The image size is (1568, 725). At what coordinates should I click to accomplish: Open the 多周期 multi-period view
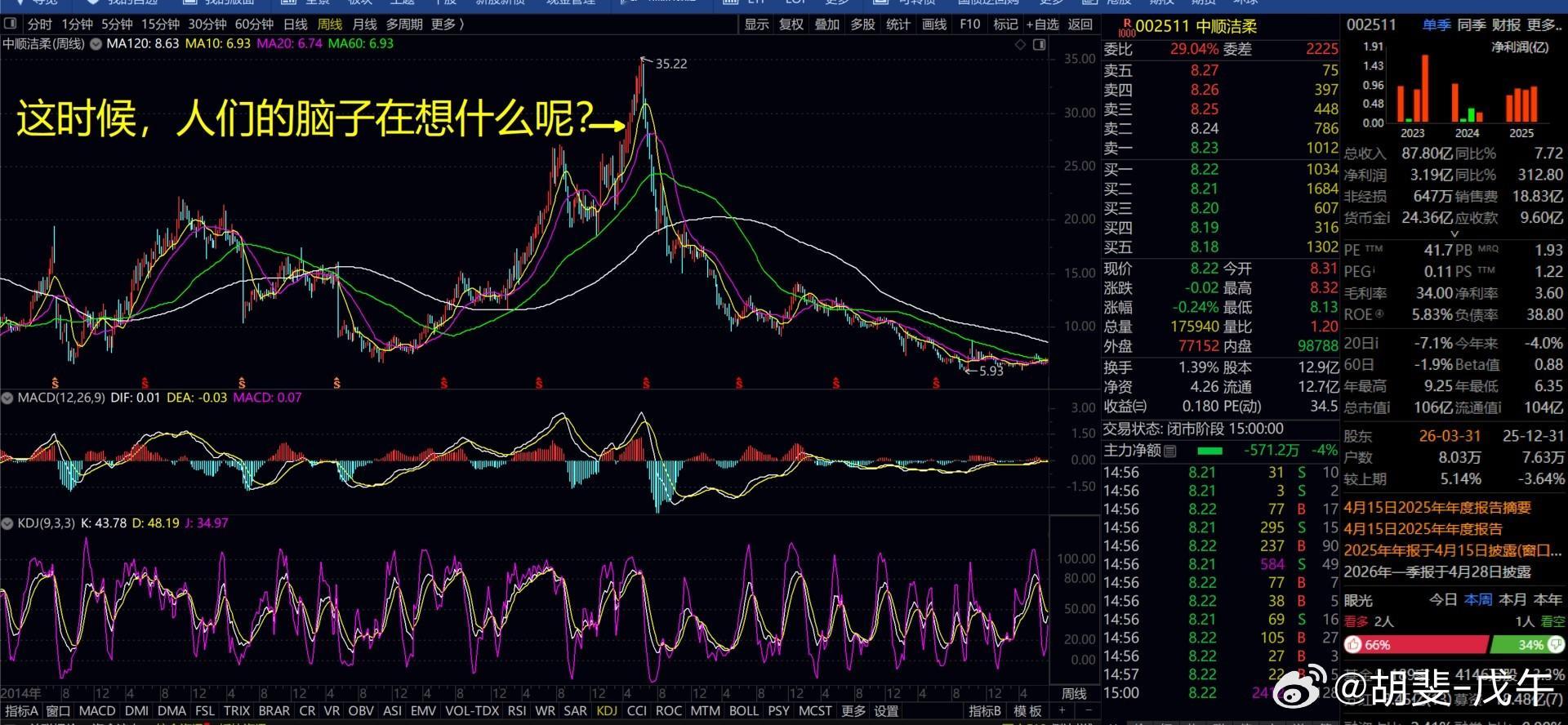click(404, 24)
